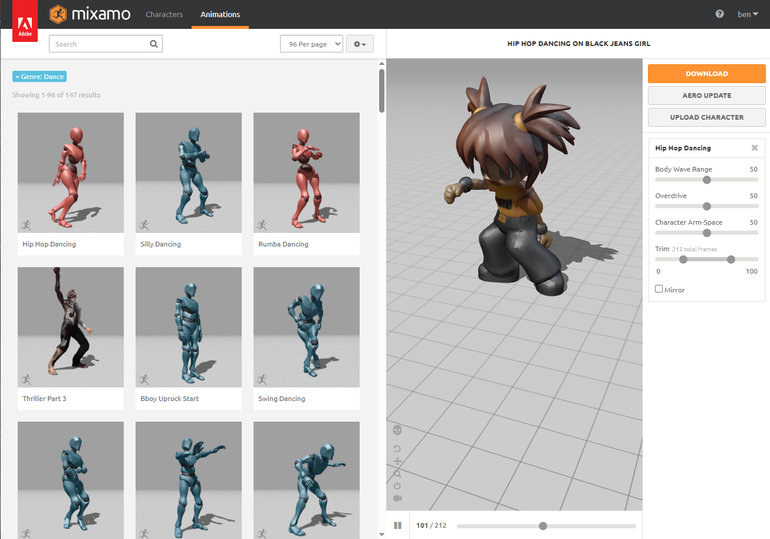Open the Mixamo home logo

tap(90, 14)
